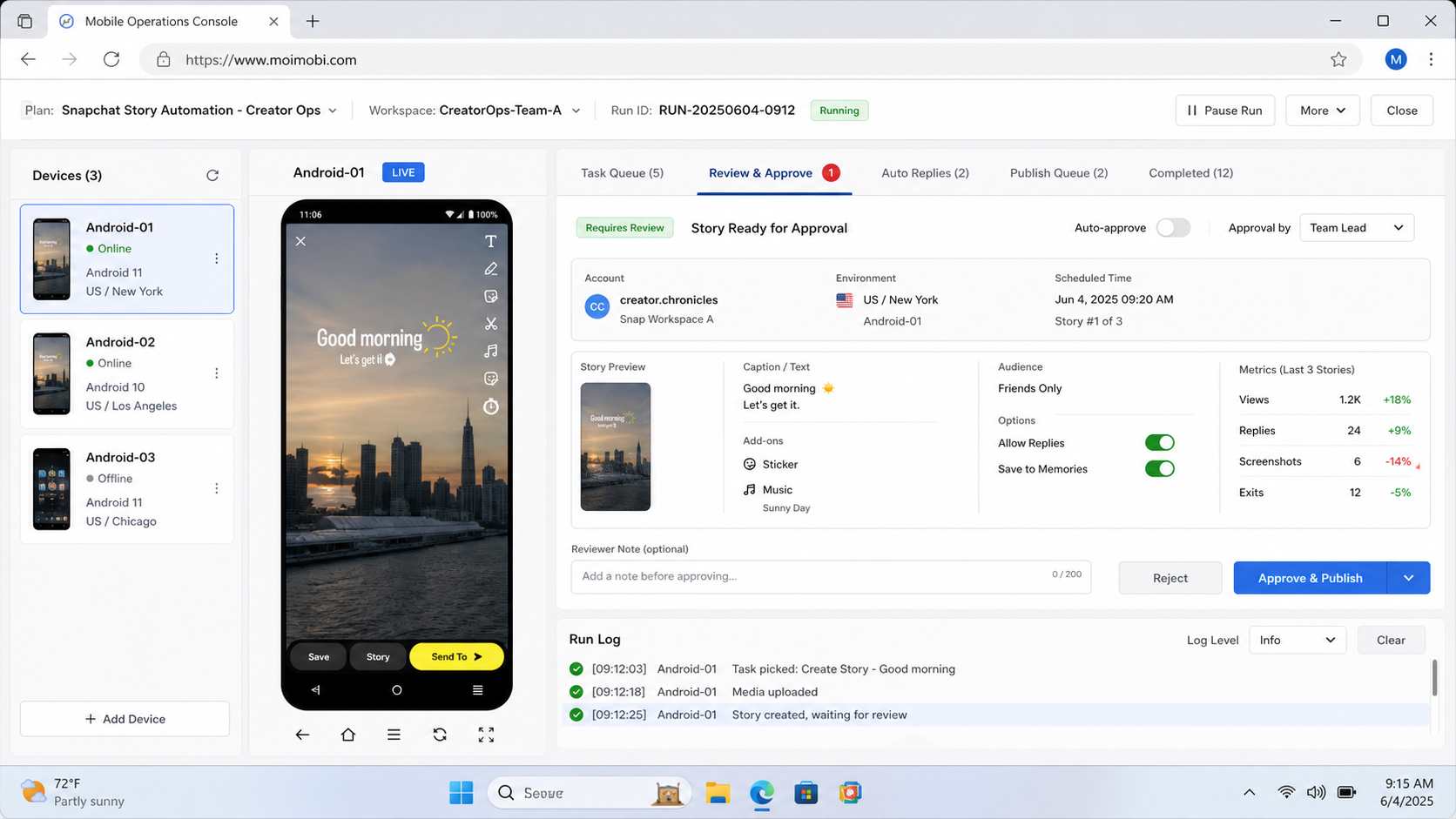Open the music note tool in Snapchat
Screen dimensions: 1456x819
click(491, 351)
